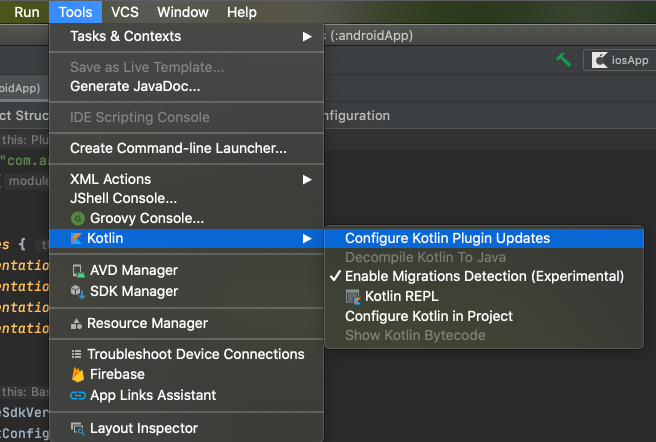Click the App Links Assistant chain icon
The height and width of the screenshot is (442, 656).
click(x=78, y=396)
